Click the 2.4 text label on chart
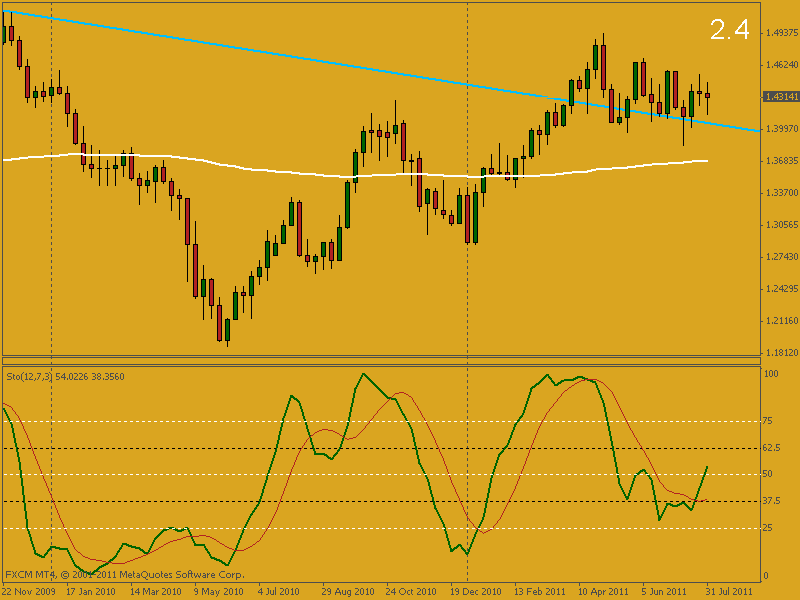Image resolution: width=800 pixels, height=600 pixels. tap(729, 30)
